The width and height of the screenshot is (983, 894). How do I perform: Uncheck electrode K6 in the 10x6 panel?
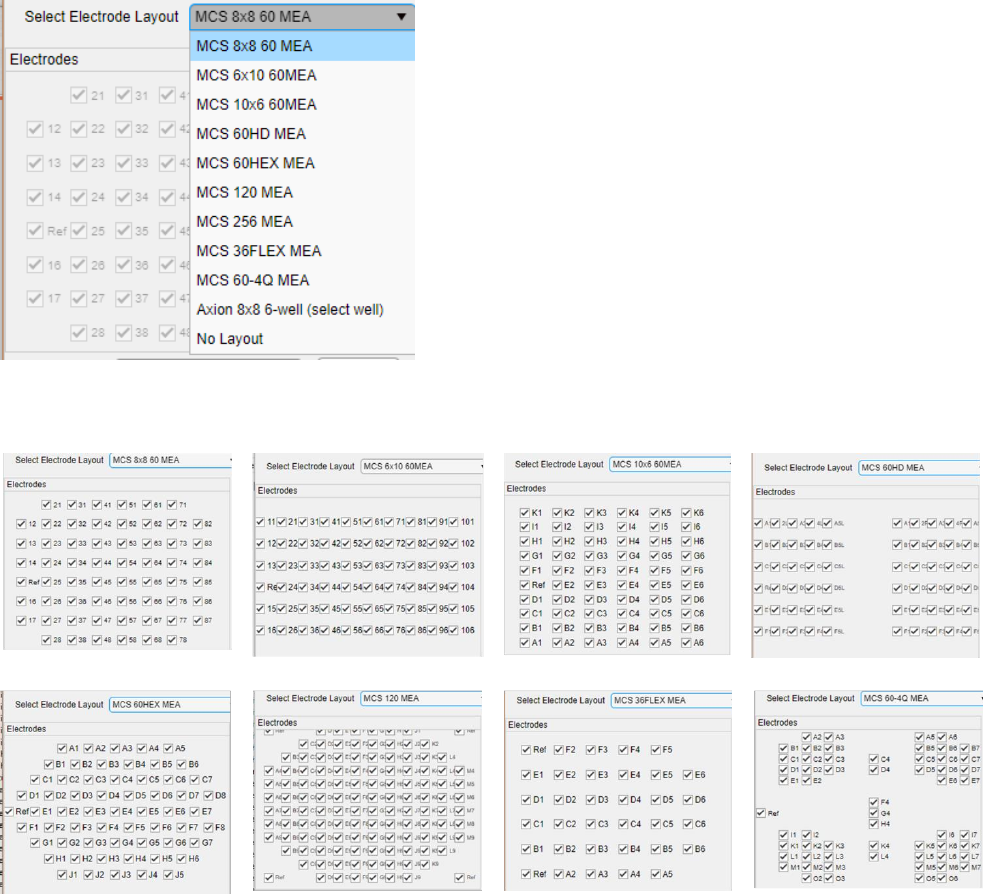coord(686,513)
